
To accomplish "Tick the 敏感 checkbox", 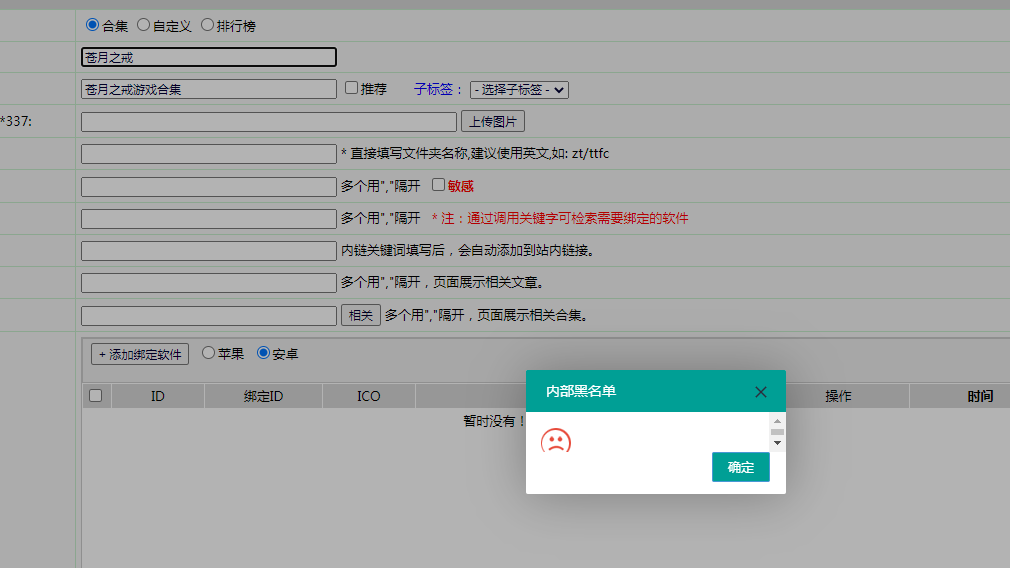I will point(438,185).
